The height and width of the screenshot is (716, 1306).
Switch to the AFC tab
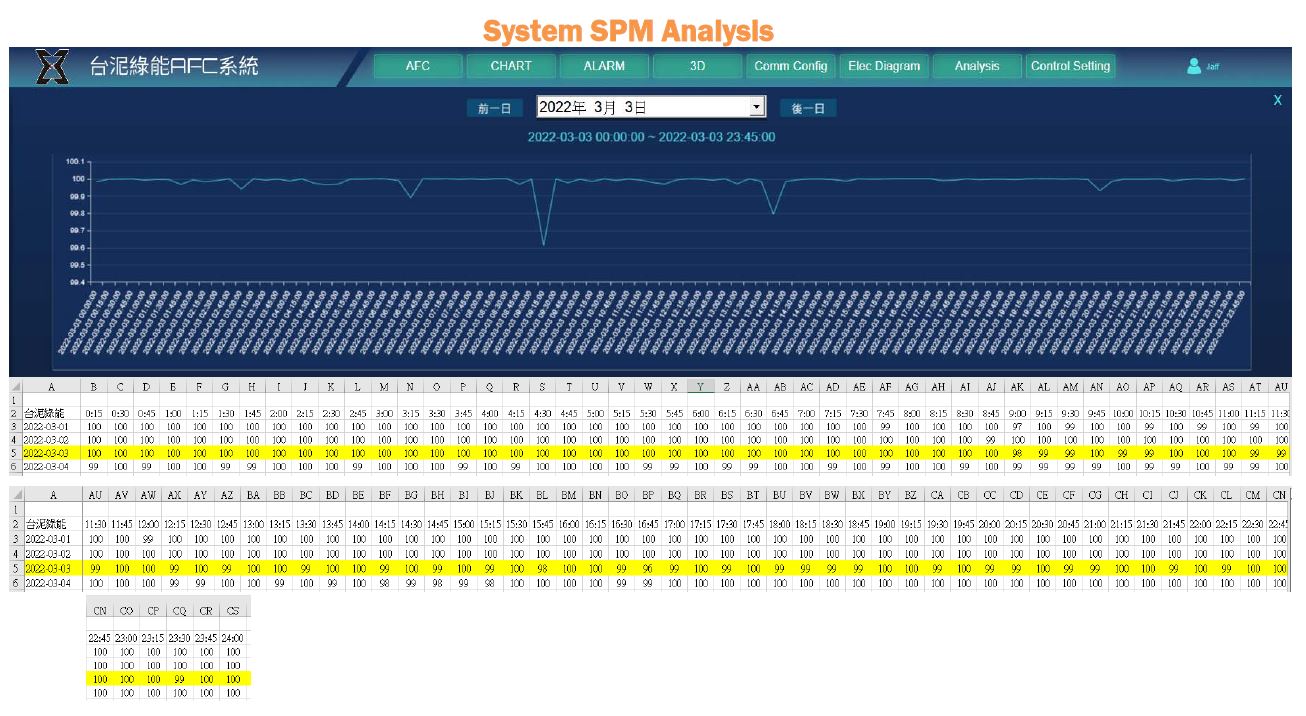(x=418, y=66)
